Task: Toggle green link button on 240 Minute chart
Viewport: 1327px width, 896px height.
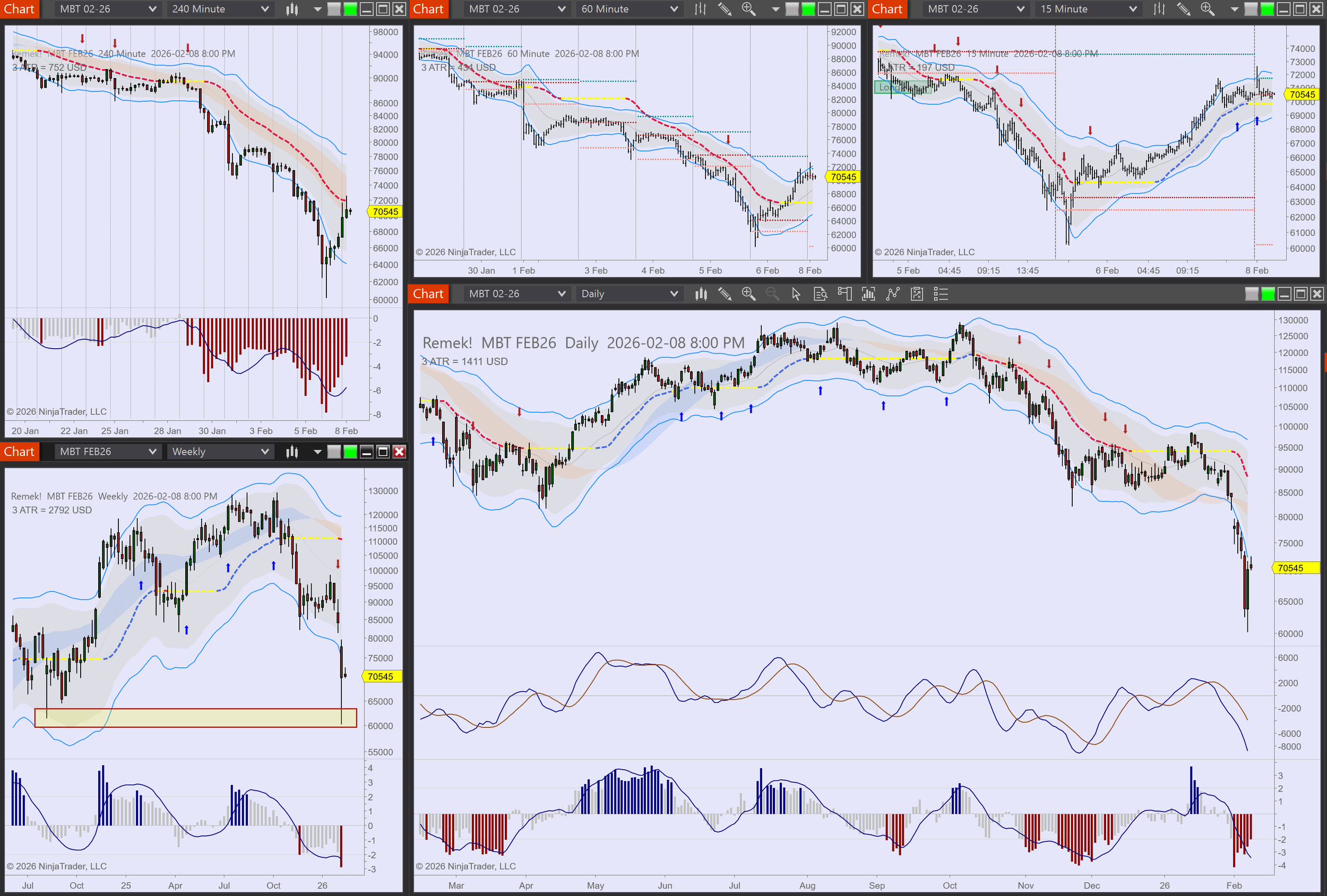Action: [350, 9]
